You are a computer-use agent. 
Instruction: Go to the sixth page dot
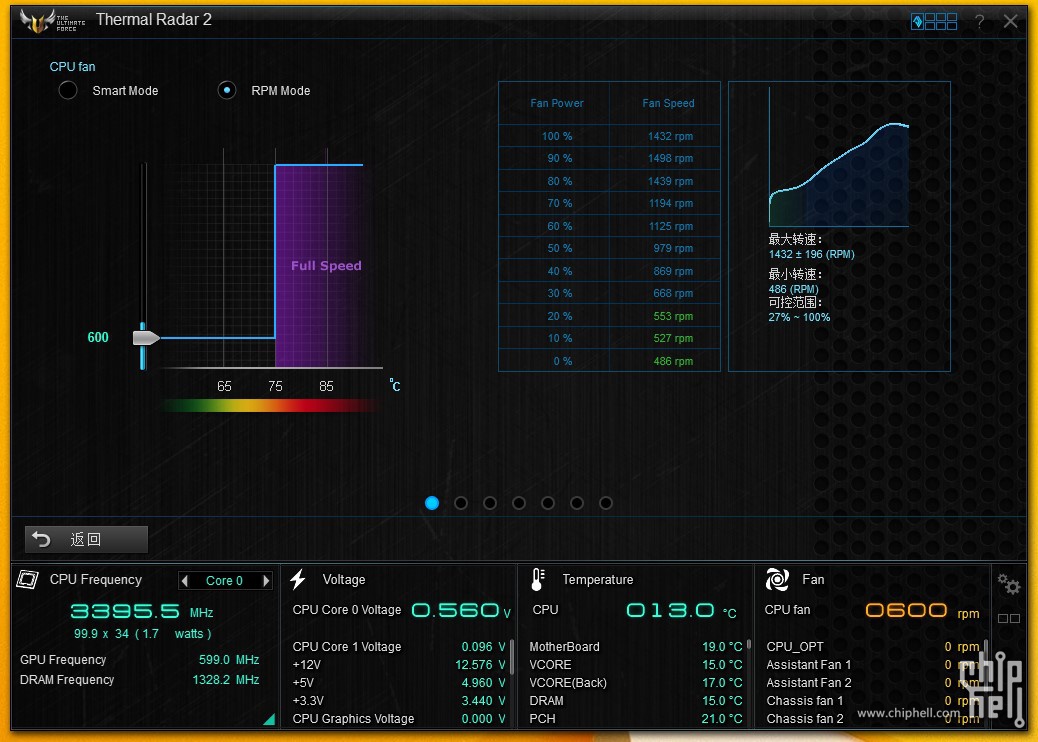click(577, 503)
